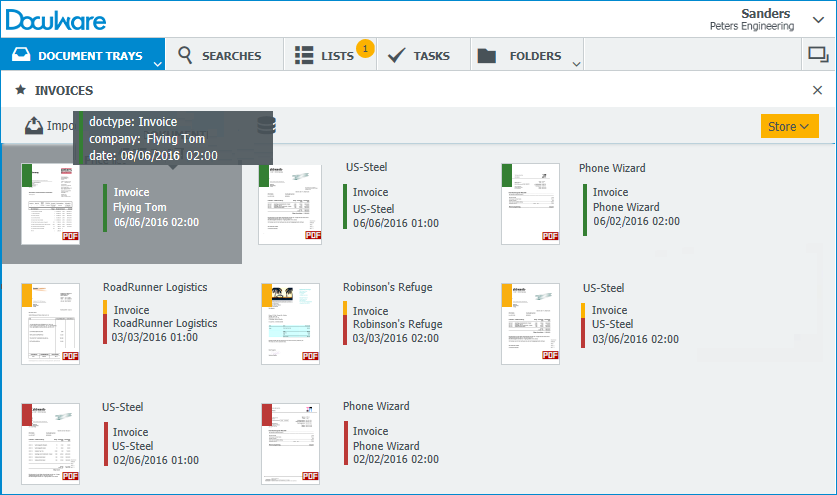Click the database stack icon in toolbar

[x=266, y=126]
